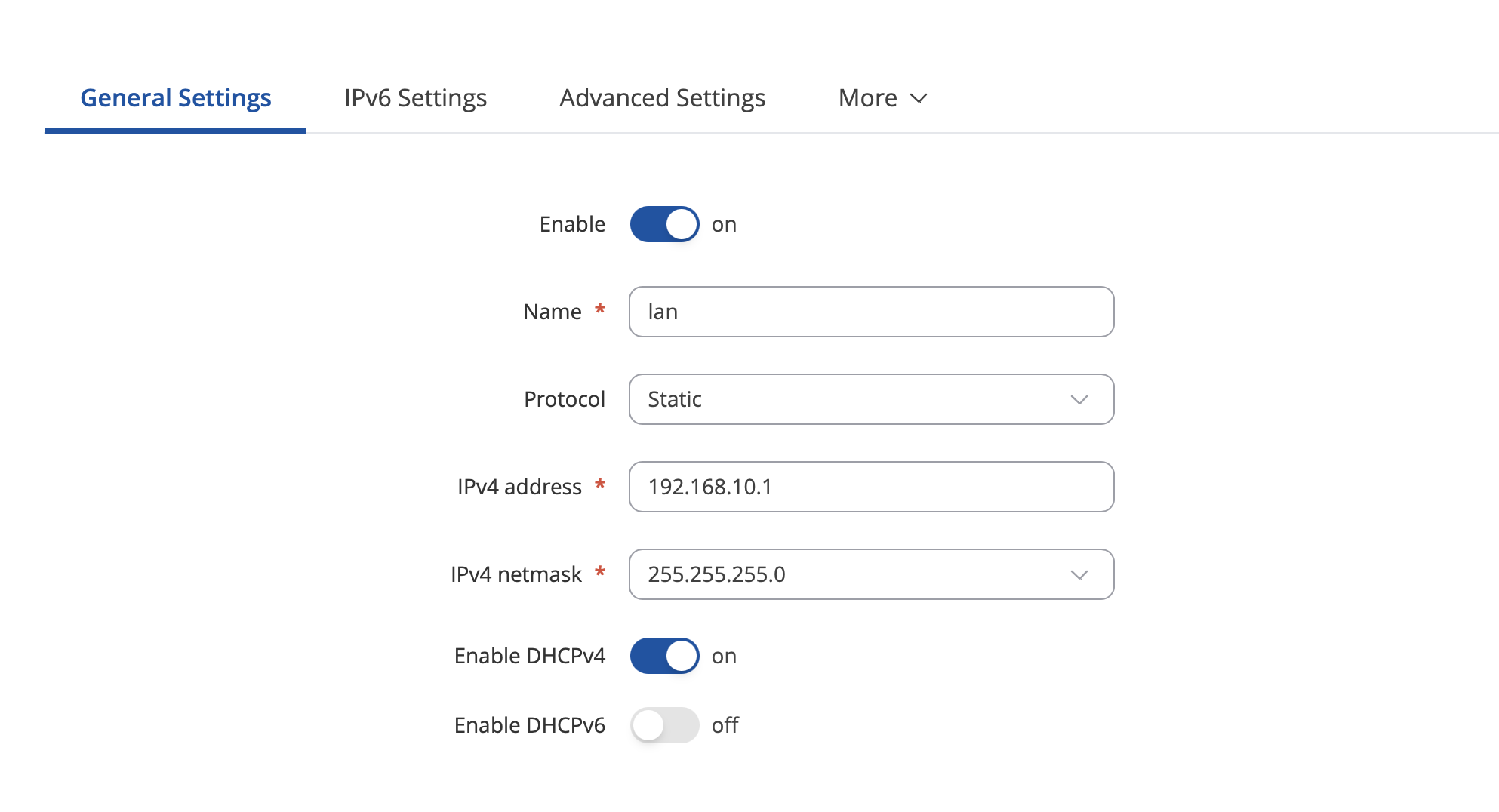Click the IPv4 address field 192.168.10.1
Image resolution: width=1499 pixels, height=812 pixels.
(871, 487)
